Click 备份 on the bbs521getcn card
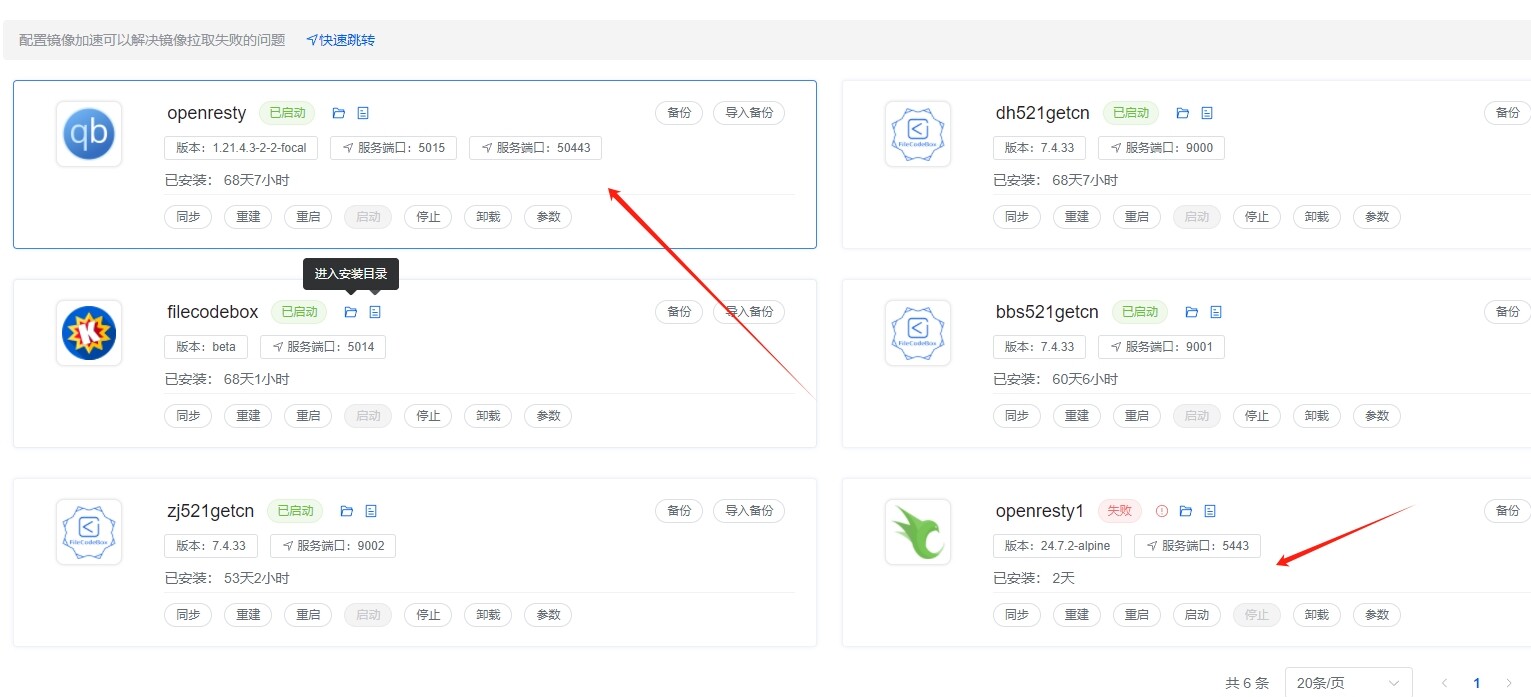The image size is (1531, 697). 1507,312
